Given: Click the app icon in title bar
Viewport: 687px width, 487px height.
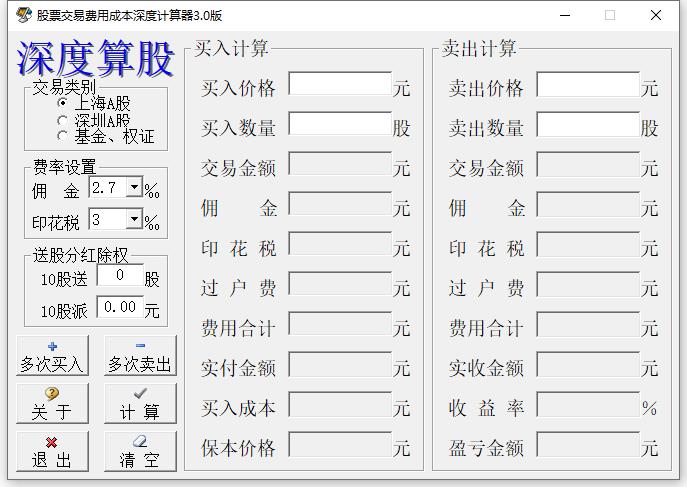Looking at the screenshot, I should point(23,15).
